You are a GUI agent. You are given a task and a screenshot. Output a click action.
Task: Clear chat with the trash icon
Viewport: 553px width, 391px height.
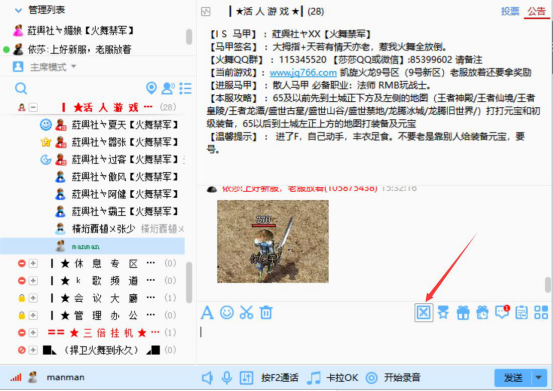coord(266,312)
